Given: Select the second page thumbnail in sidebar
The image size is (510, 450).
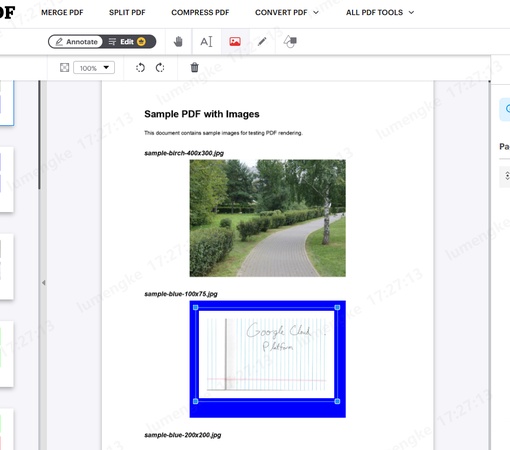Looking at the screenshot, I should (7, 179).
